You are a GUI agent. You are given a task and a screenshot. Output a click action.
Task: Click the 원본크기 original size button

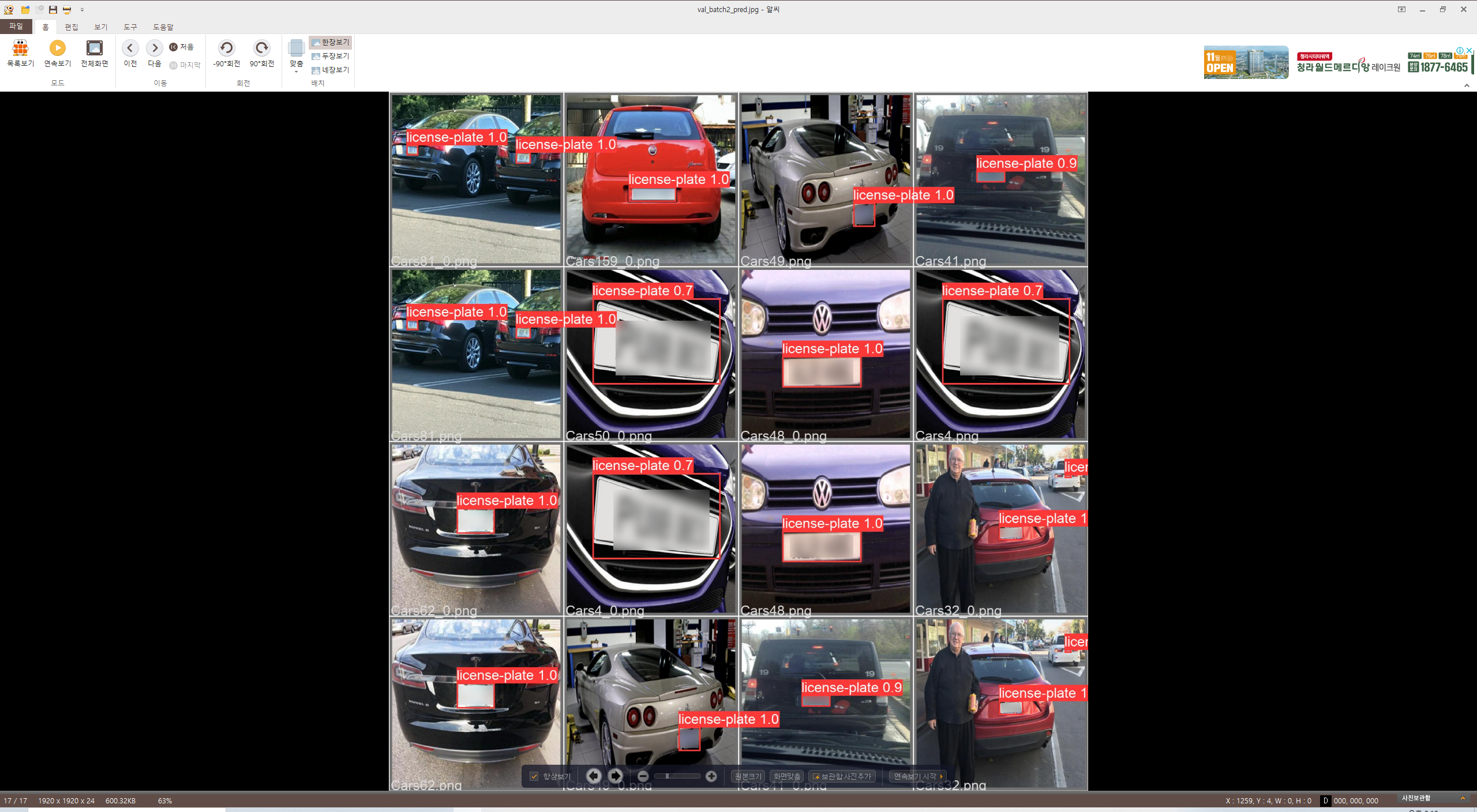pos(748,776)
